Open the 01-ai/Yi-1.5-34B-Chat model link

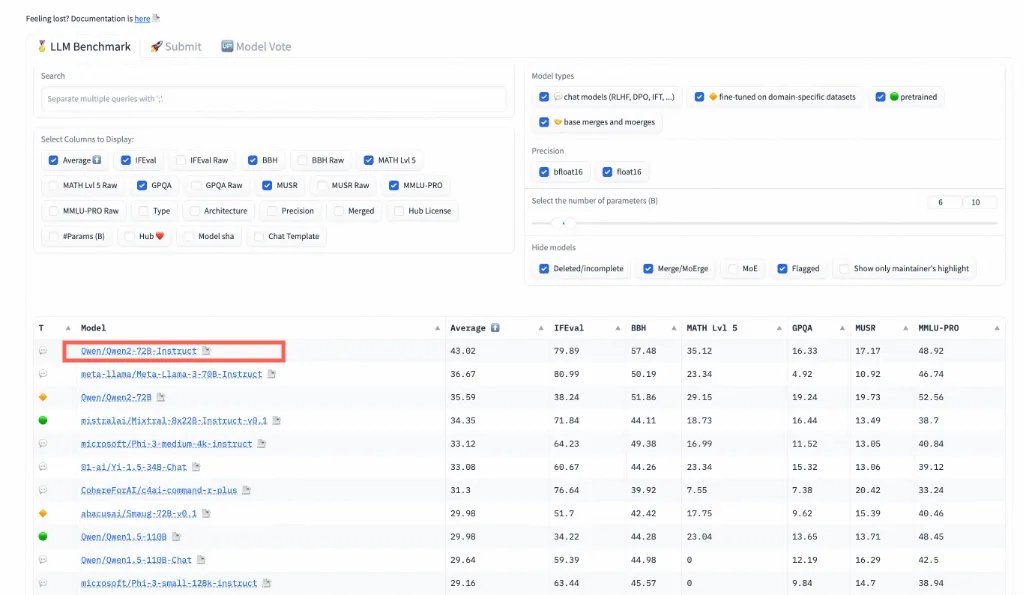134,467
